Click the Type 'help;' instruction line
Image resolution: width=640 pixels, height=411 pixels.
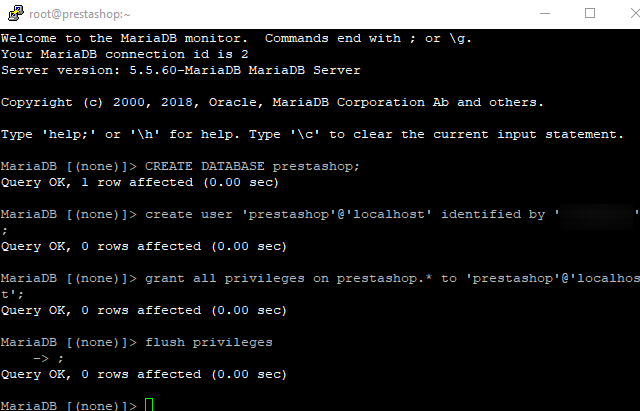312,134
